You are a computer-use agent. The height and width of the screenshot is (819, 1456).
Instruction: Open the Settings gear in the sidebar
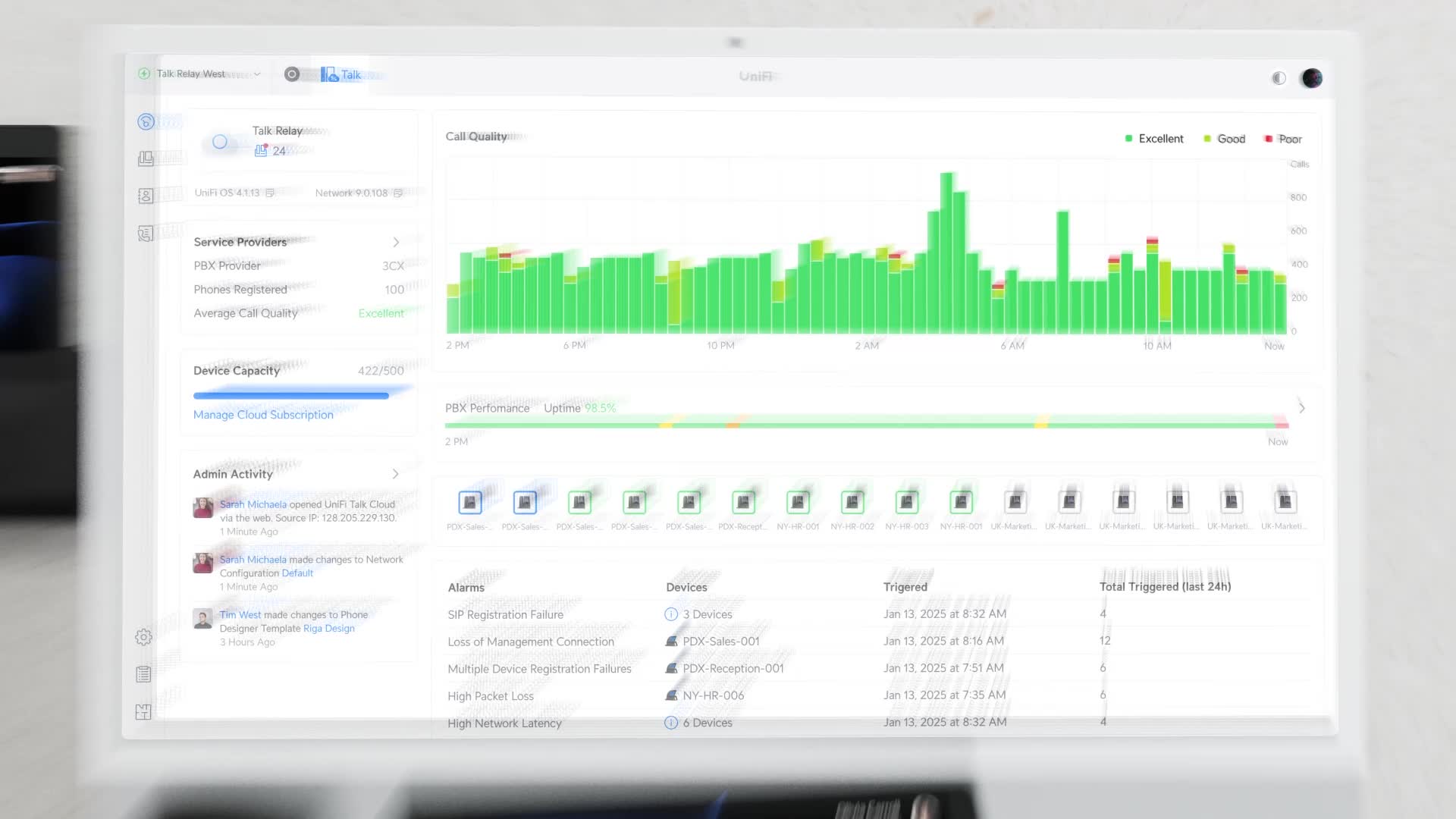(143, 637)
